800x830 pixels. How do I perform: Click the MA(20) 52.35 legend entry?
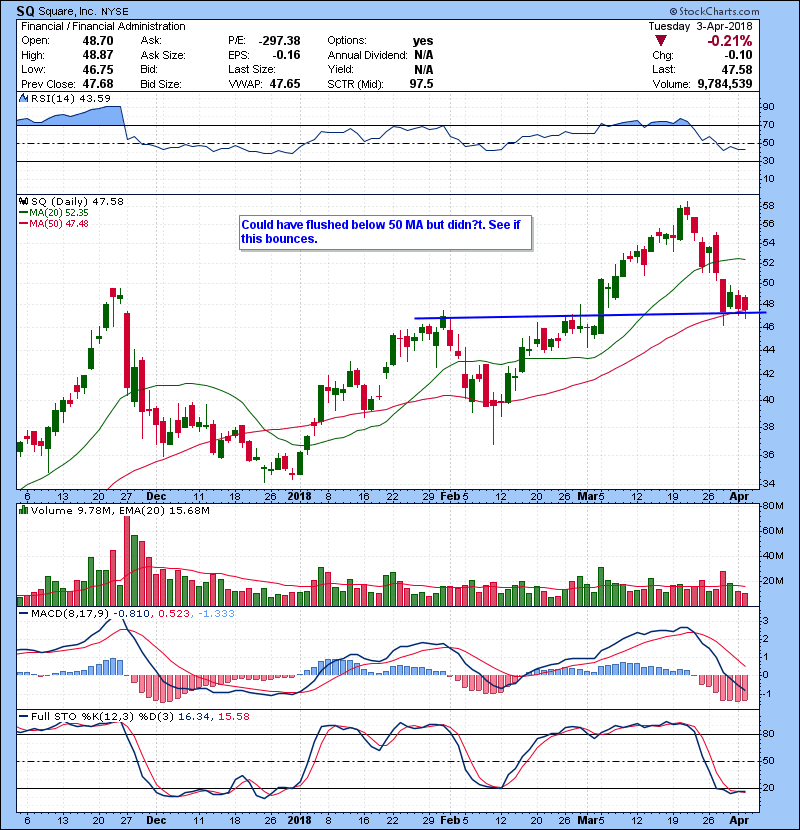53,212
